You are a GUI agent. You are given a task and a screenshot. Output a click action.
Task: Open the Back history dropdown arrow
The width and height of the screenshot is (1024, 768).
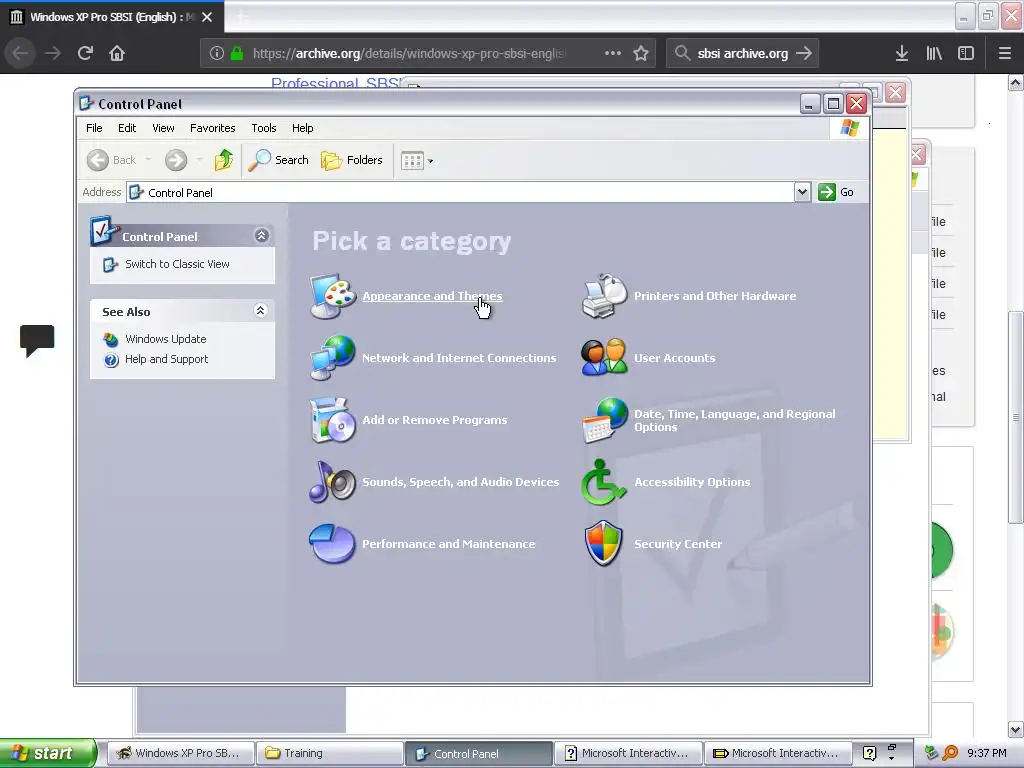point(148,160)
